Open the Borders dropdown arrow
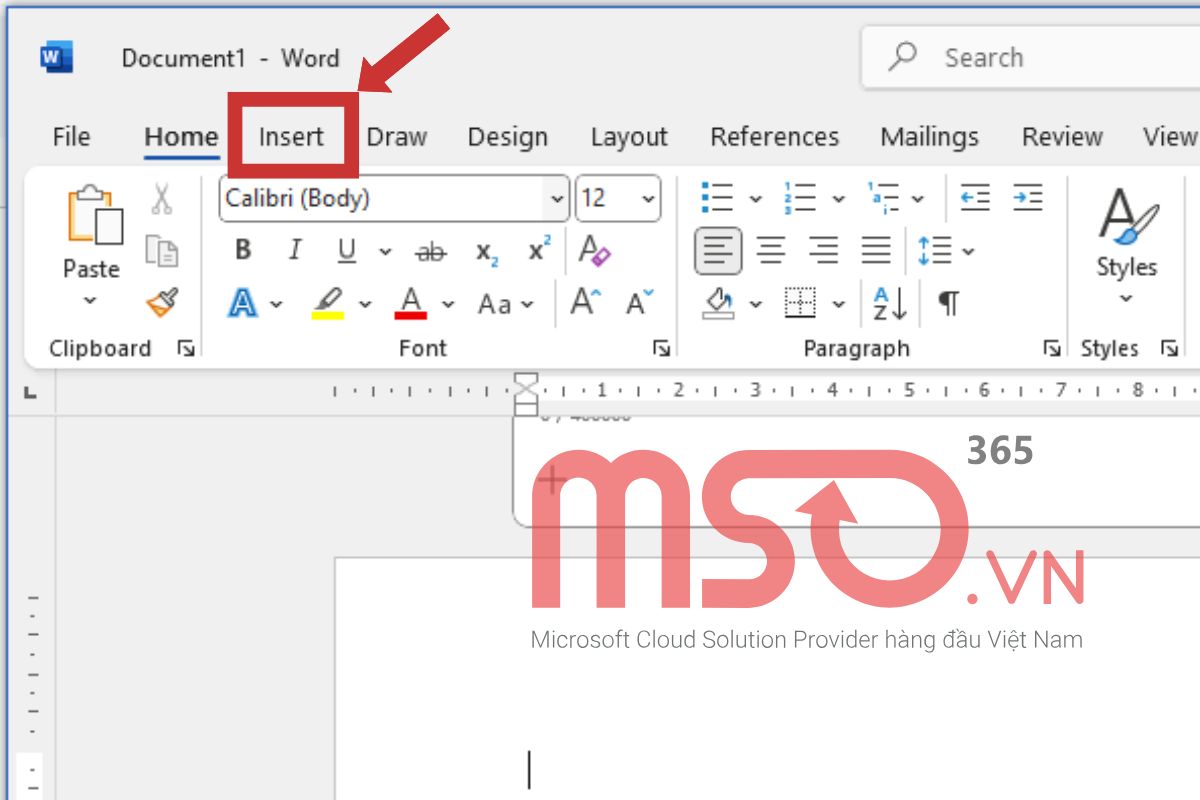Screen dimensions: 1200x800 (x=838, y=304)
